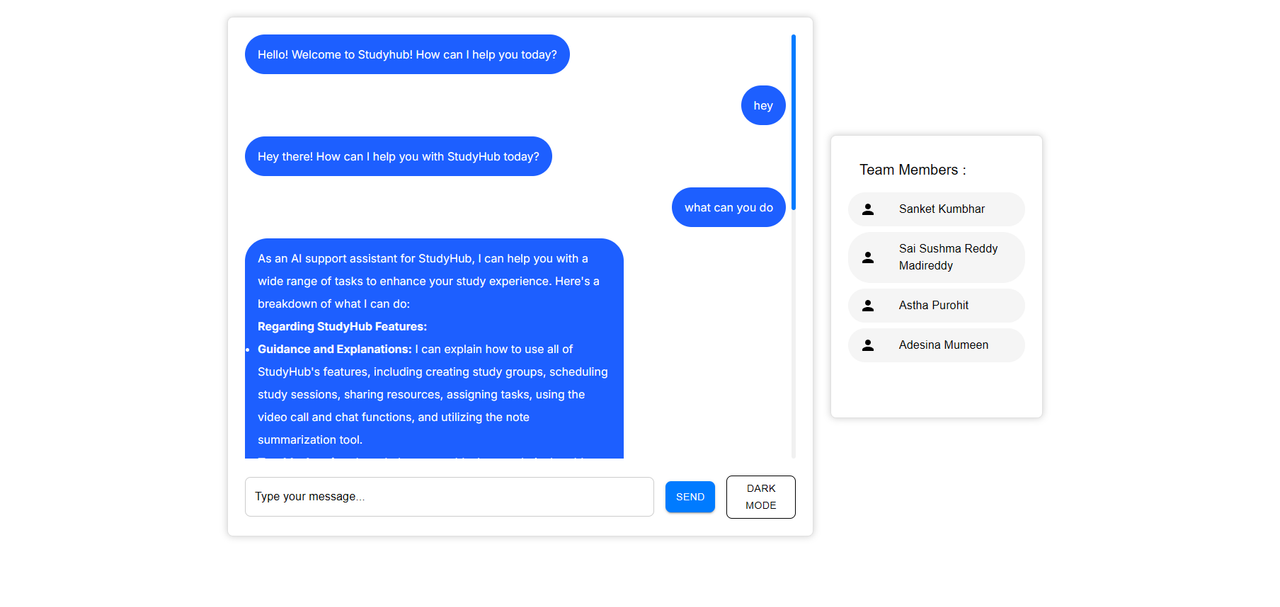The width and height of the screenshot is (1280, 607).
Task: Click the user message bubble 'hey'
Action: click(x=763, y=105)
